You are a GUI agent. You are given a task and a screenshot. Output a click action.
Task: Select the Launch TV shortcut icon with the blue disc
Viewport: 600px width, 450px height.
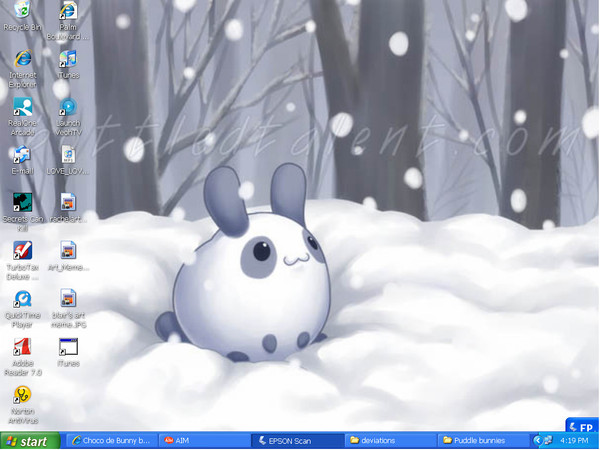(x=68, y=107)
